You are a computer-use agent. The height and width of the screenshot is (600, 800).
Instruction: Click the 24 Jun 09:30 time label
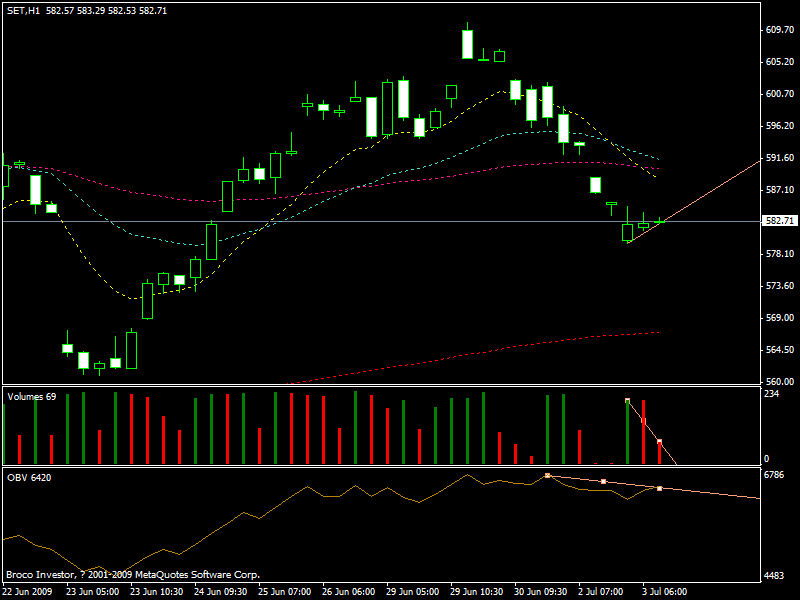click(x=220, y=592)
